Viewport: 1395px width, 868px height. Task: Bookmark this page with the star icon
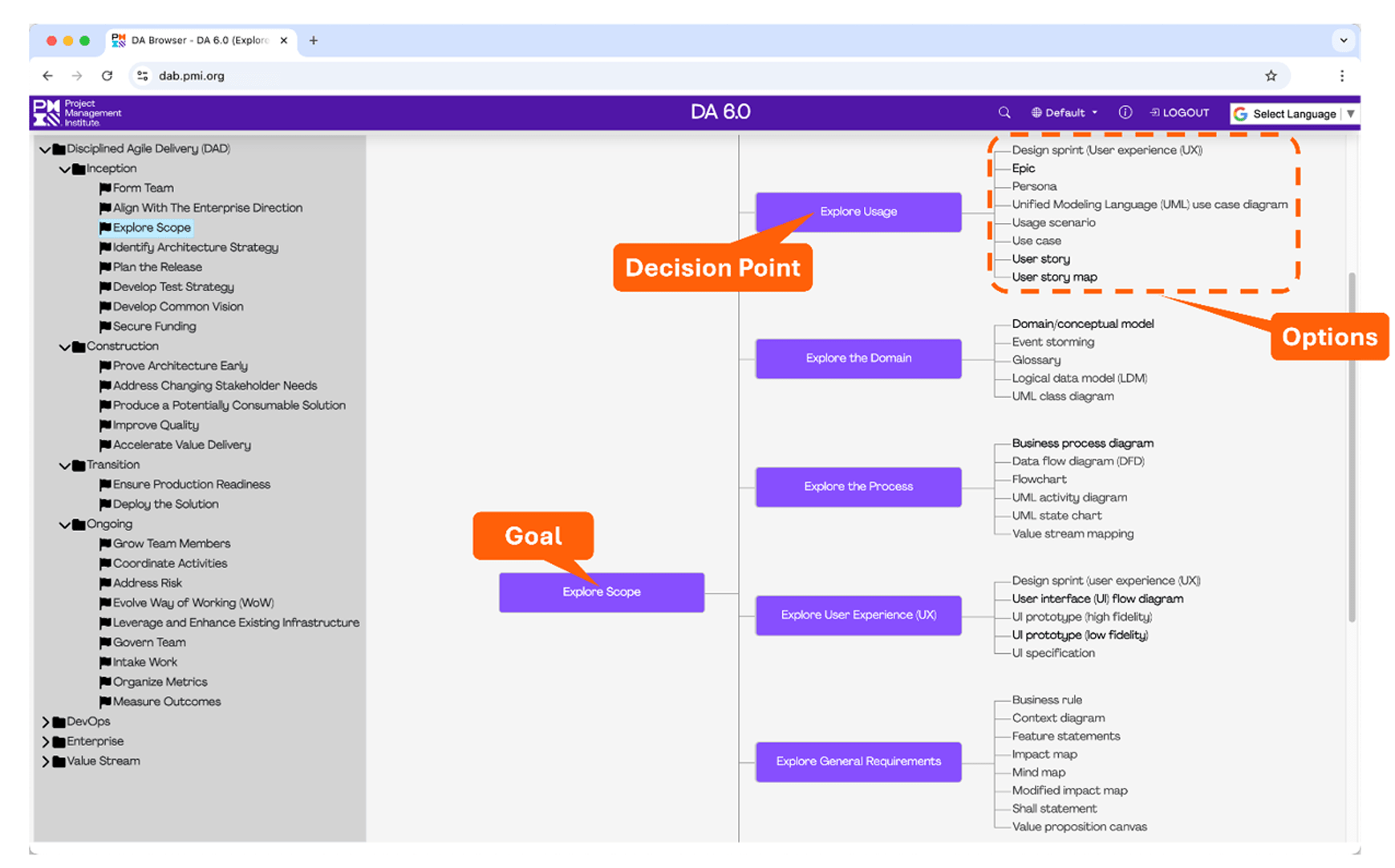pyautogui.click(x=1271, y=75)
